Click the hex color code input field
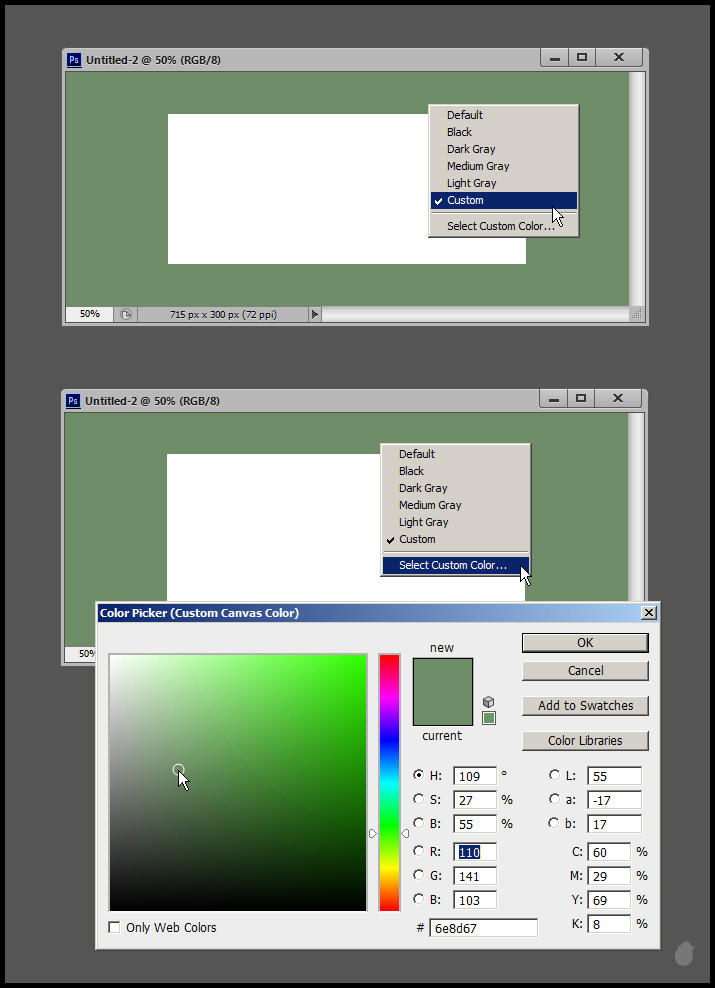The image size is (715, 988). pos(483,928)
